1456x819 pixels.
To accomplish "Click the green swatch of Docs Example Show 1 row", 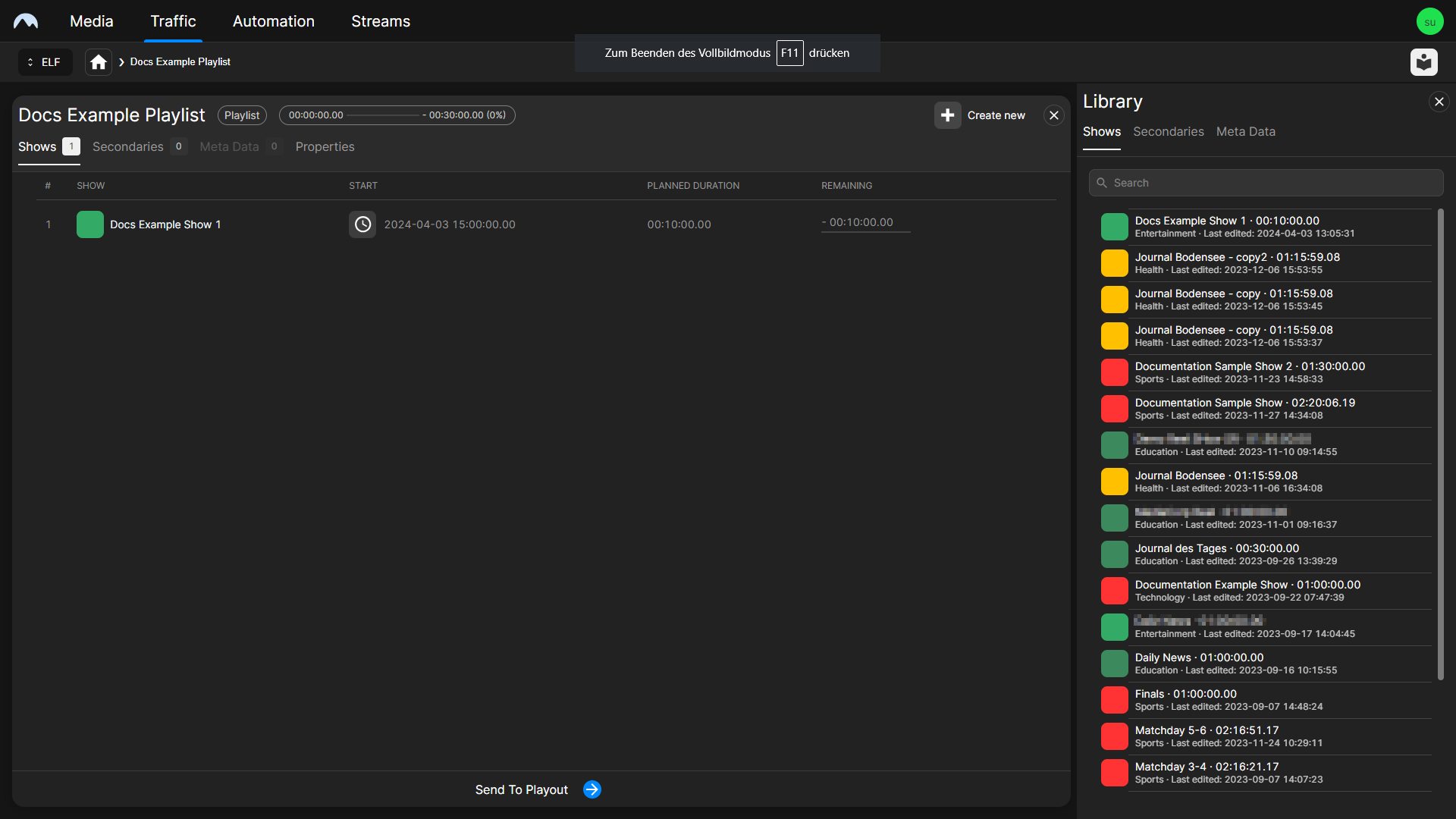I will (x=90, y=224).
